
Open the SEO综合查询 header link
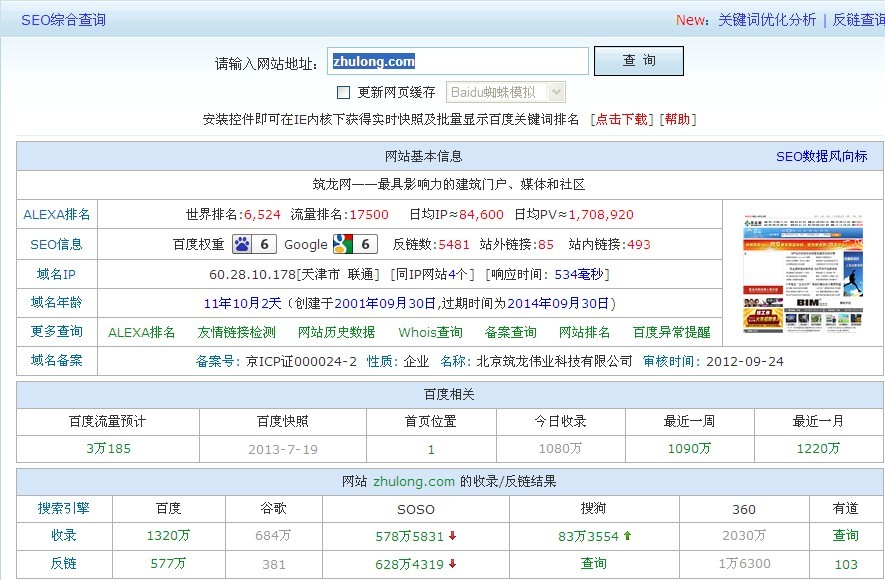(x=63, y=20)
